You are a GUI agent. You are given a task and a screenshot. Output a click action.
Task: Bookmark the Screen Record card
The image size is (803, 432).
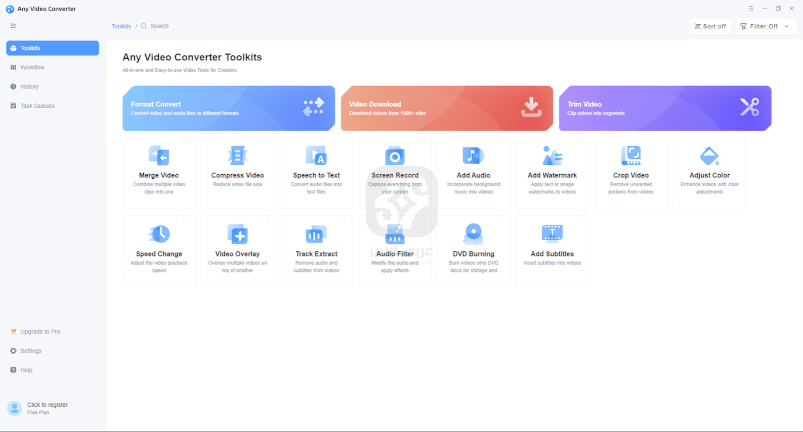[x=422, y=140]
